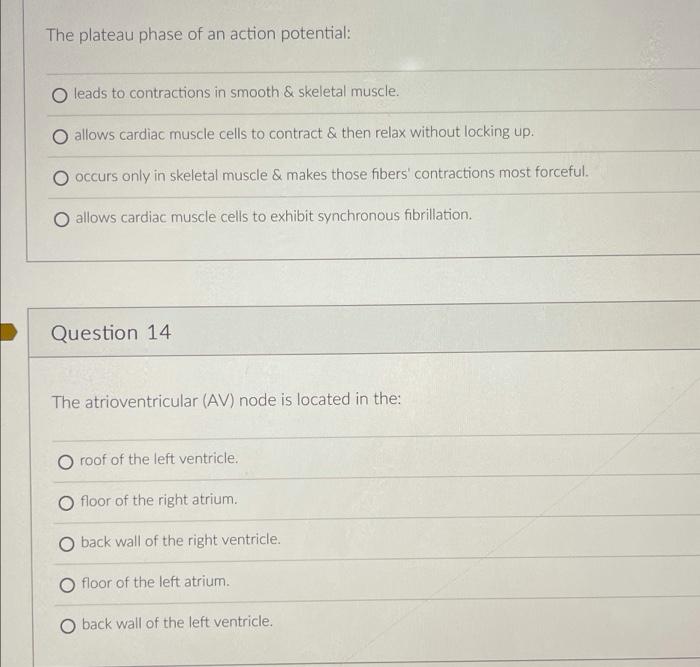Click the prompt 'The atrioventricular (AV) node is located in the:'
The width and height of the screenshot is (700, 667).
click(x=227, y=400)
